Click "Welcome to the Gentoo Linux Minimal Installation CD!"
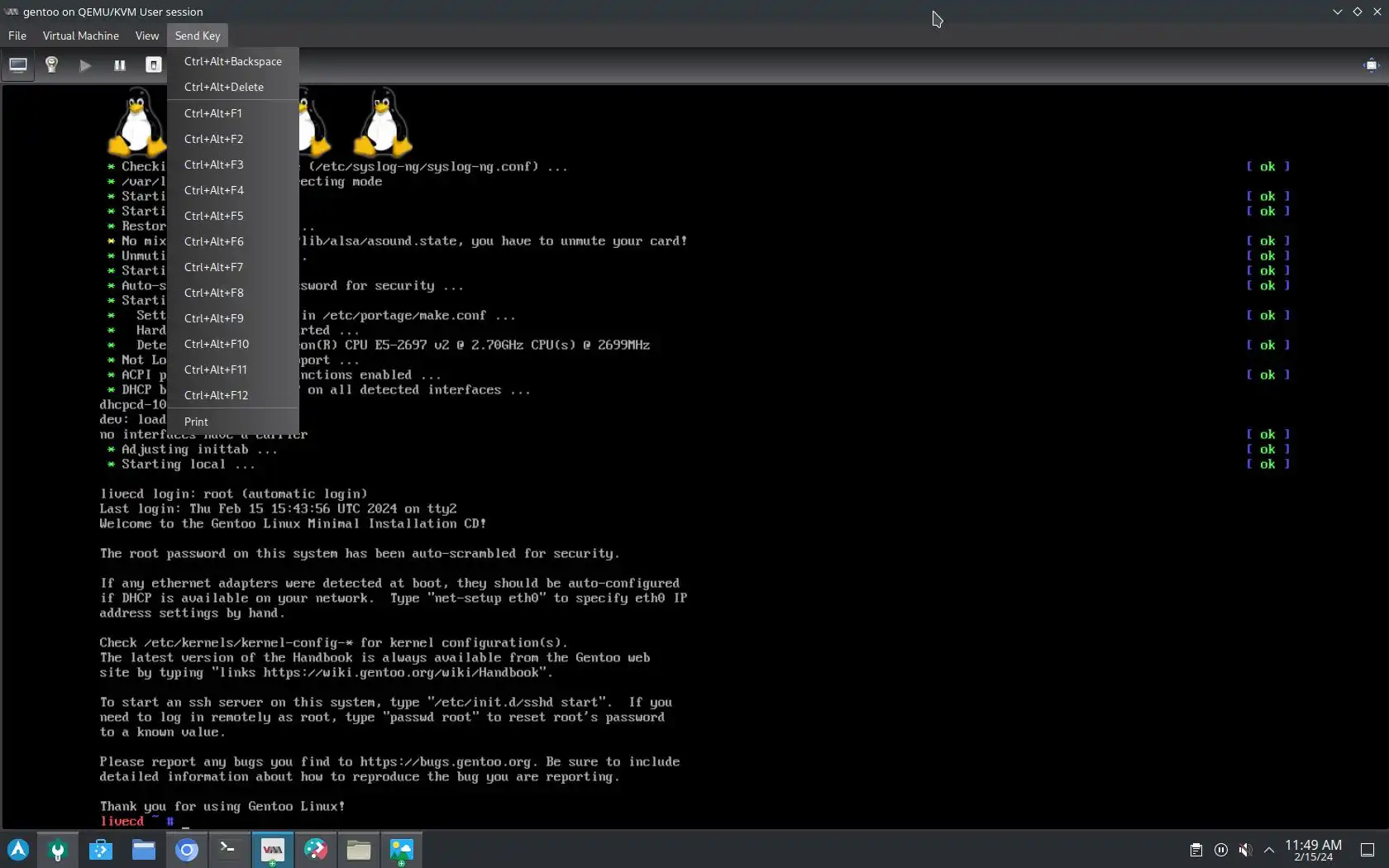 pyautogui.click(x=293, y=523)
